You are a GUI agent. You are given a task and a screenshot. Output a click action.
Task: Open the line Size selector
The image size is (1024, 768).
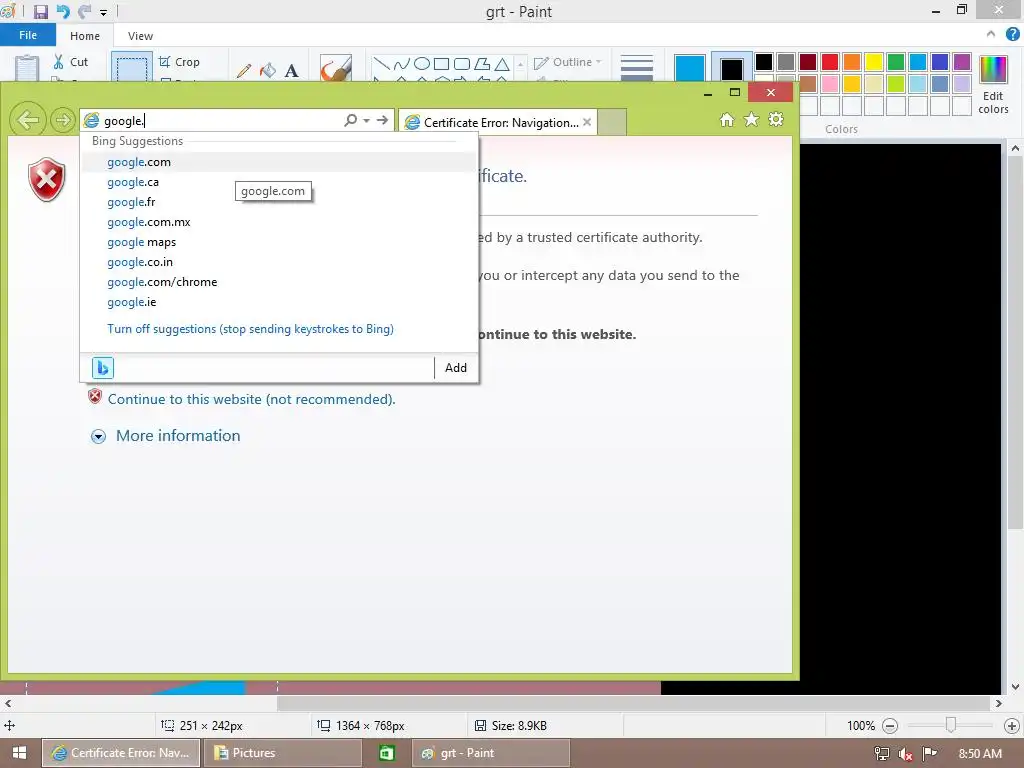pyautogui.click(x=637, y=67)
